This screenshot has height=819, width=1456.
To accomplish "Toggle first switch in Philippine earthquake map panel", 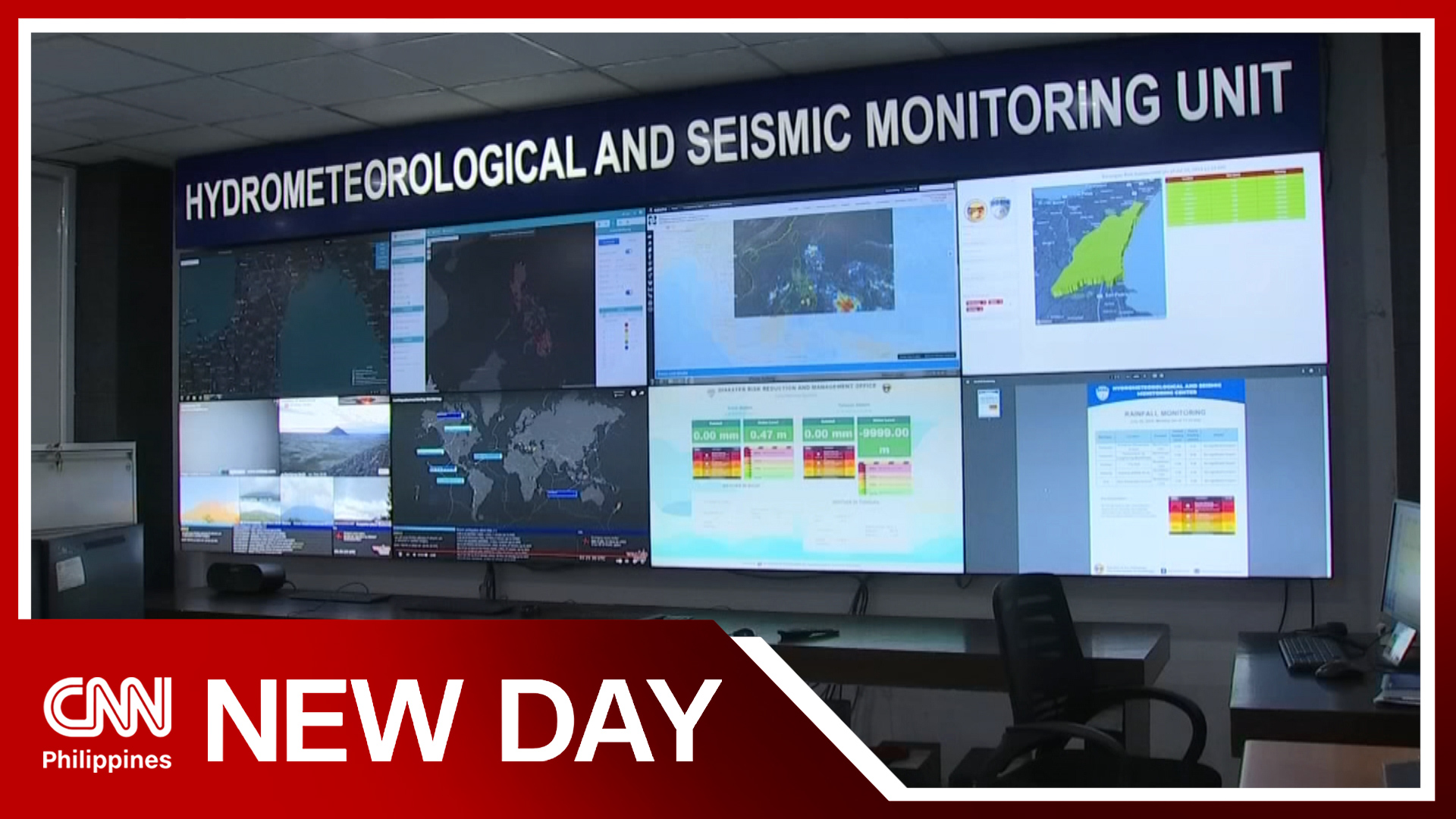I will pos(629,250).
